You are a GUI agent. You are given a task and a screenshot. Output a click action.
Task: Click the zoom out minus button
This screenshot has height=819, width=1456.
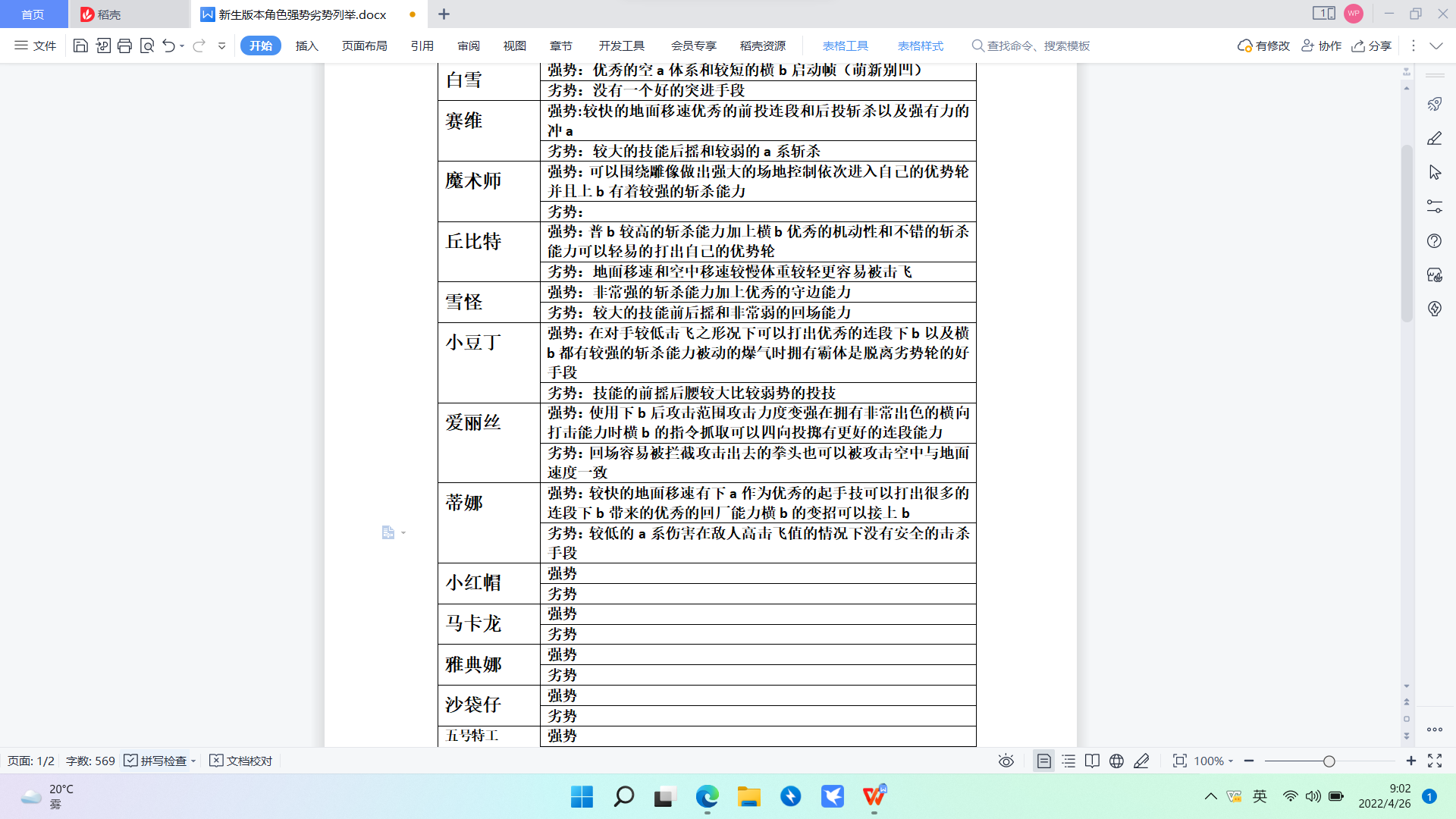coord(1249,761)
